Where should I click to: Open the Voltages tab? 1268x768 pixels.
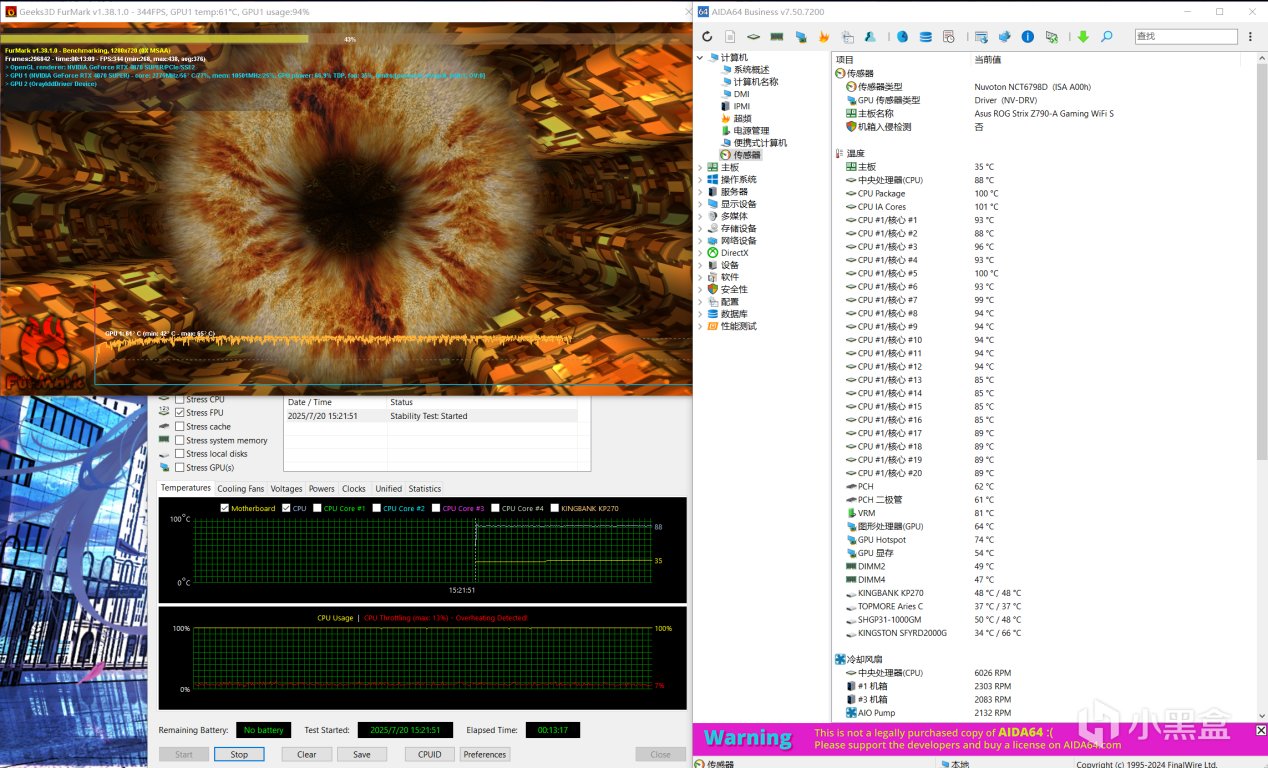point(286,489)
